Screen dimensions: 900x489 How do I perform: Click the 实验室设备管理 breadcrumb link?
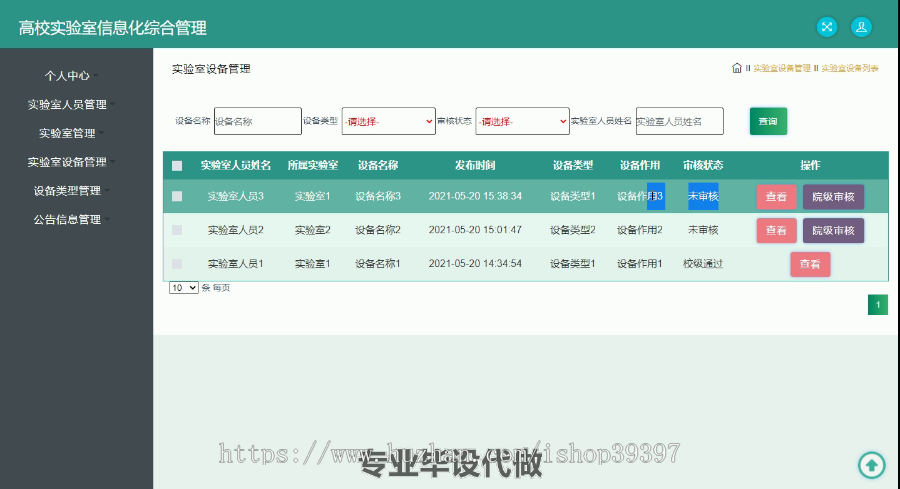tap(782, 68)
